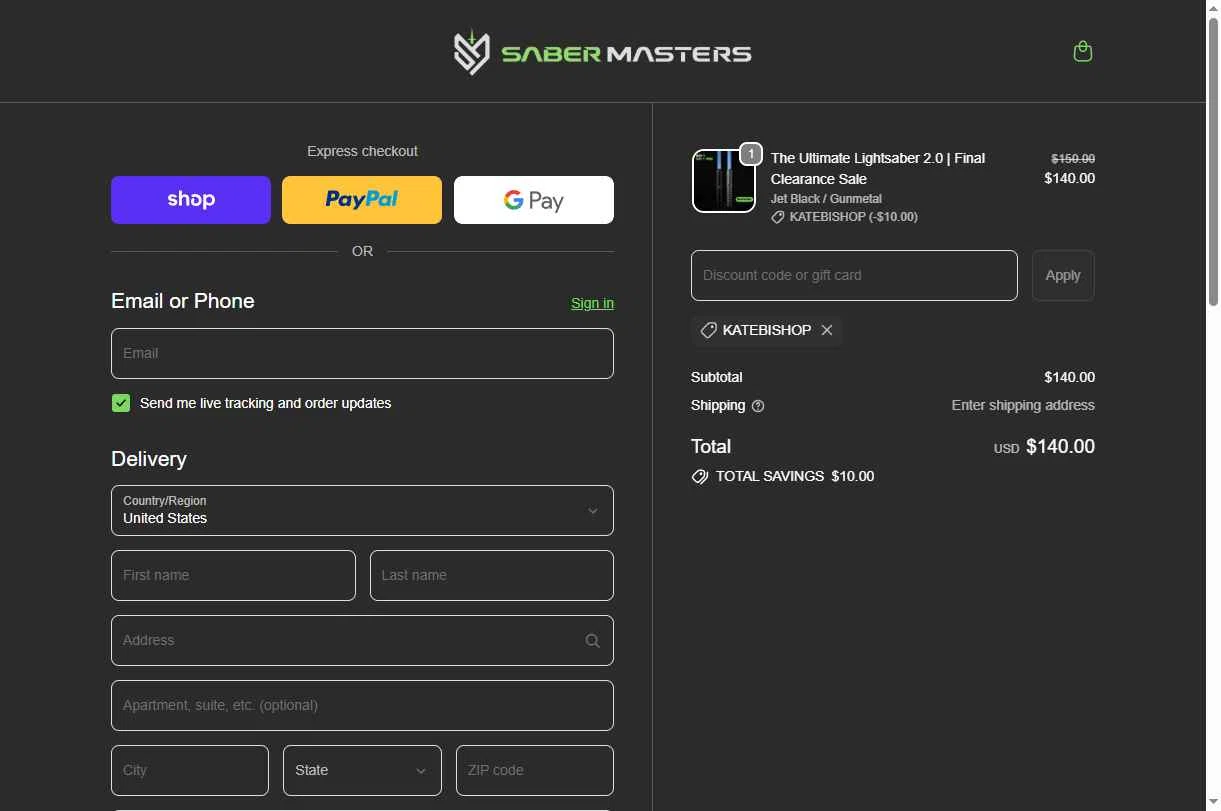
Task: Click the USD $140.00 total amount
Action: point(1044,447)
